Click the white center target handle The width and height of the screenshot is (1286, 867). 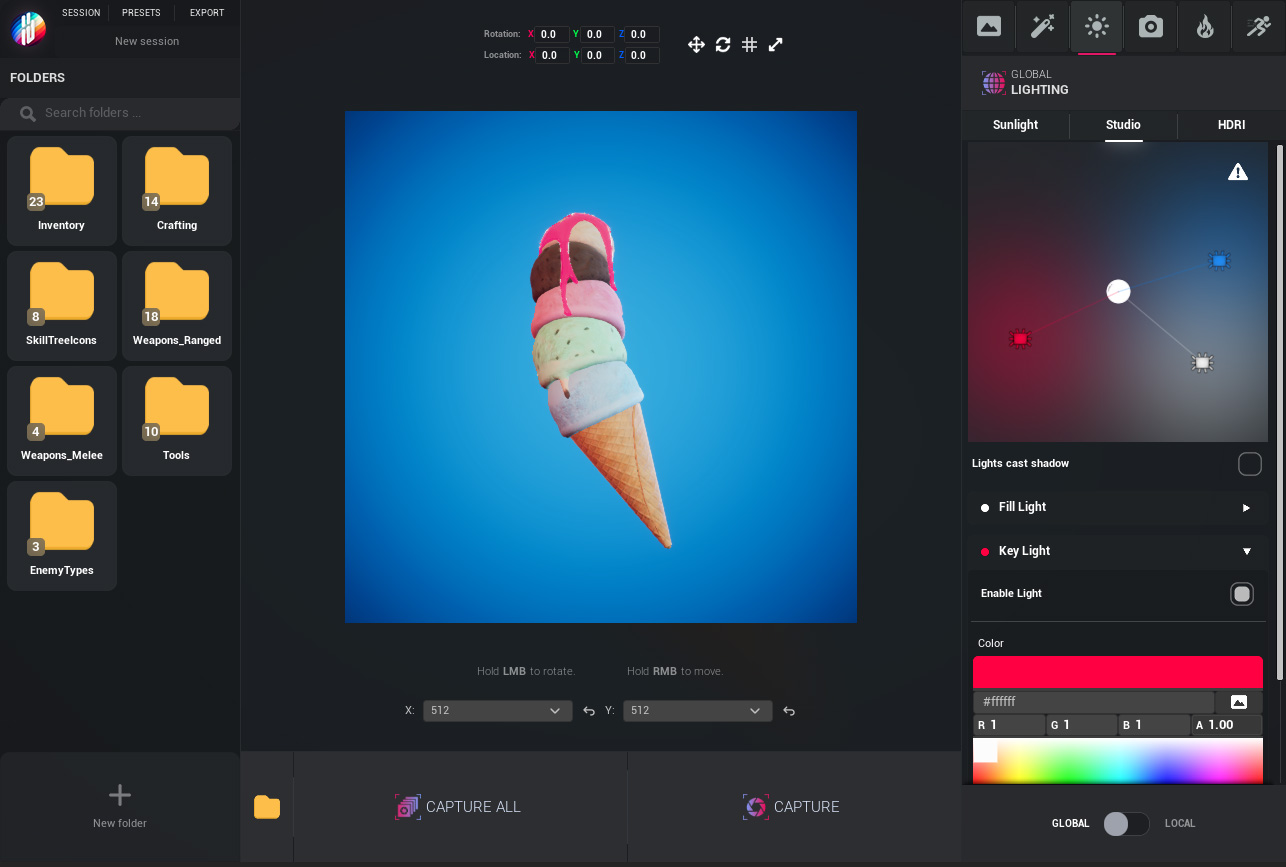[x=1118, y=291]
